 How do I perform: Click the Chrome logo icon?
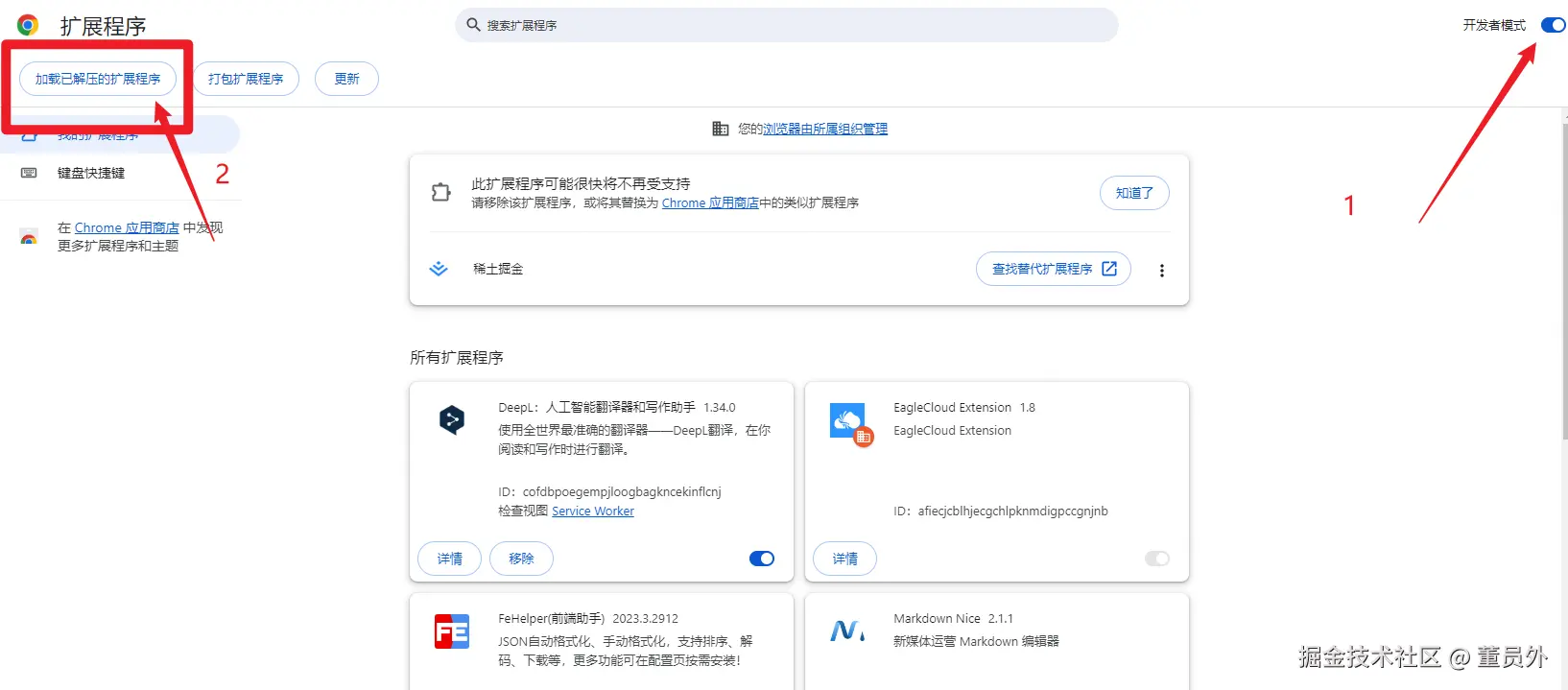[28, 25]
